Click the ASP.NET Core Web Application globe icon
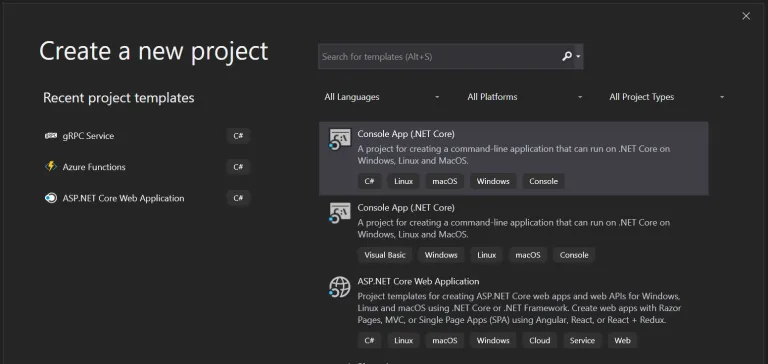The image size is (768, 364). [339, 287]
